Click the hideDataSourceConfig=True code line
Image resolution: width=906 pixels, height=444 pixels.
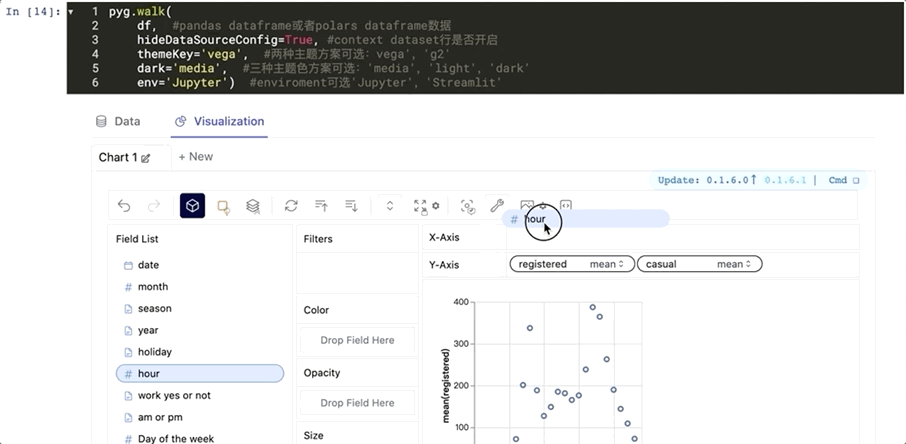(x=317, y=40)
